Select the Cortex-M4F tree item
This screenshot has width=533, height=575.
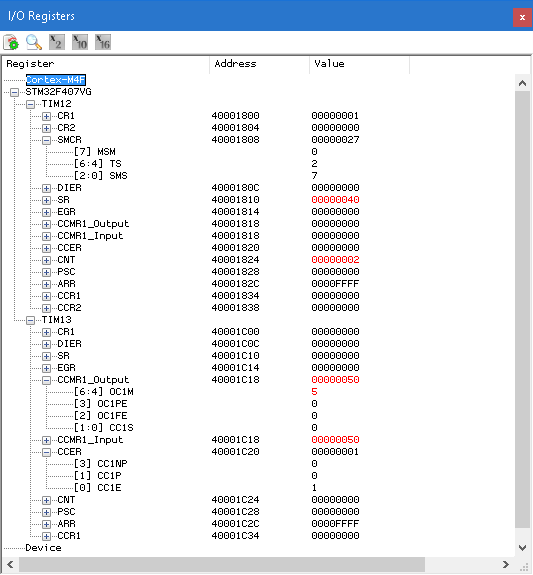[56, 80]
